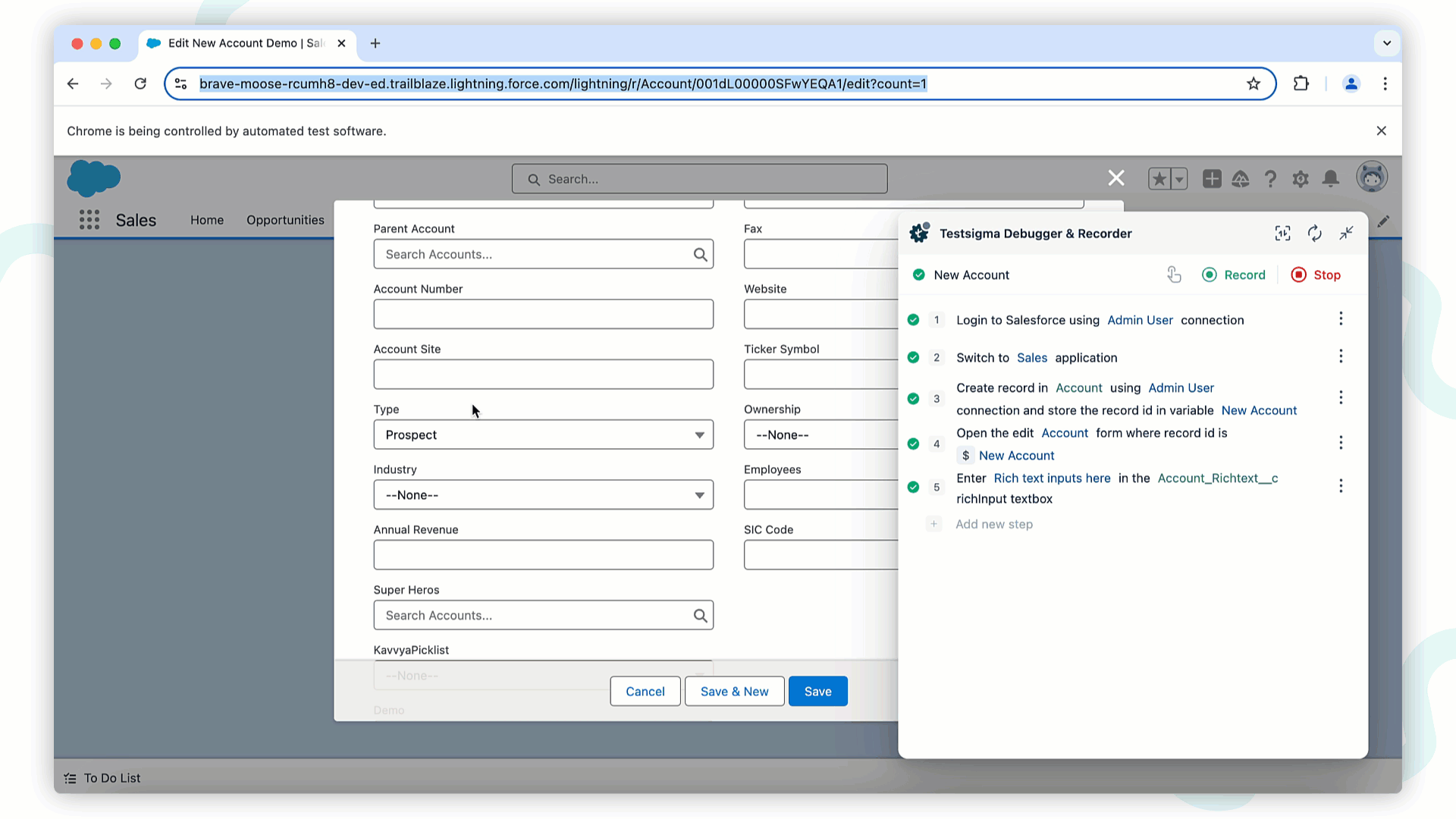The image size is (1456, 819).
Task: Cancel the account edit
Action: [645, 692]
